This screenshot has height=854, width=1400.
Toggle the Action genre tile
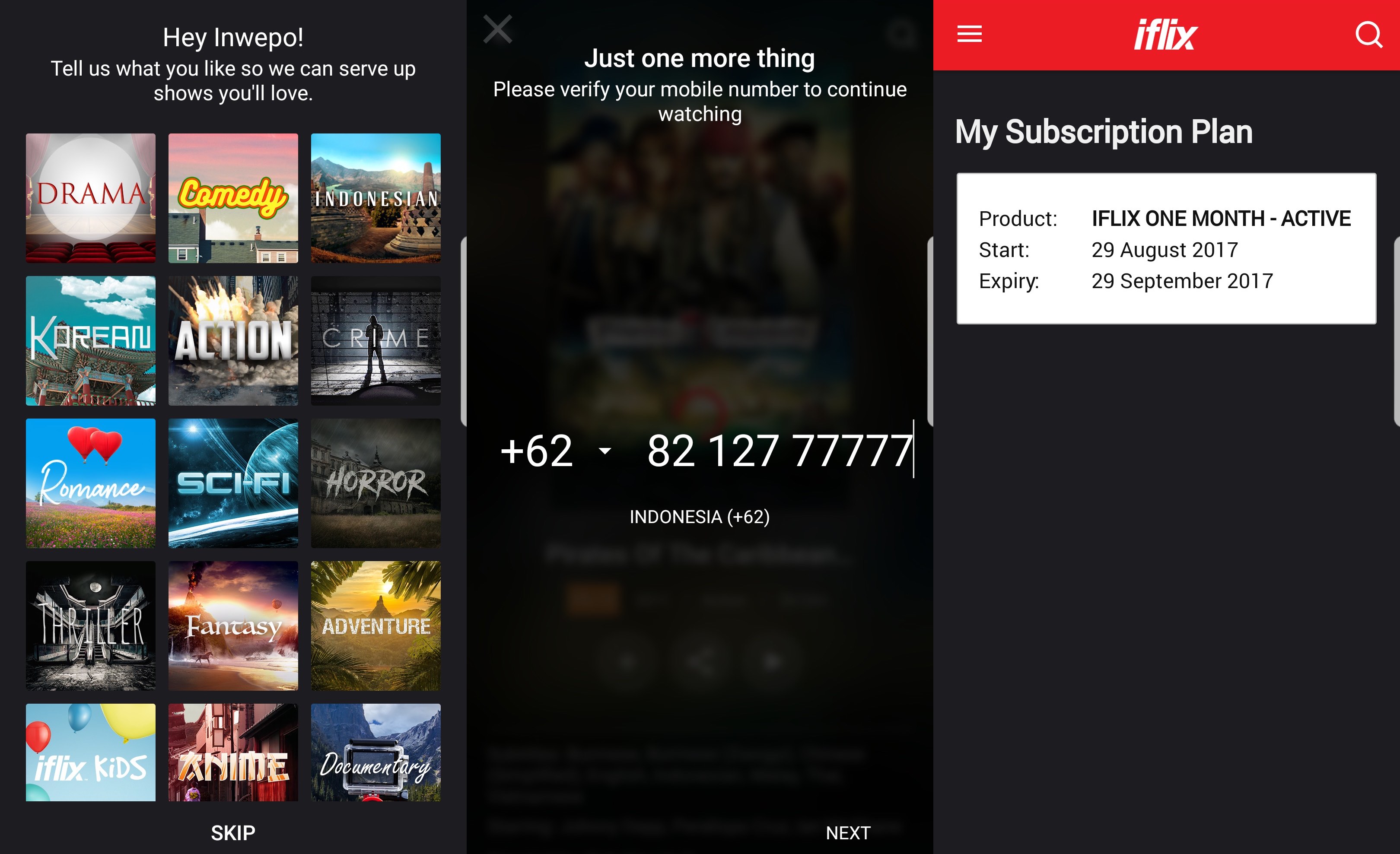tap(233, 340)
